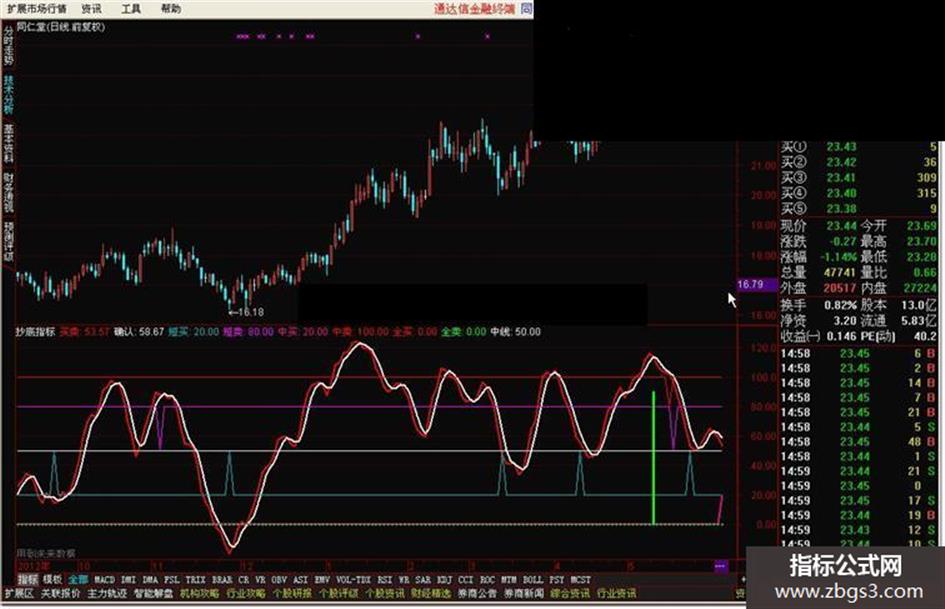Switch indicator to KDJ
This screenshot has width=945, height=609.
444,579
